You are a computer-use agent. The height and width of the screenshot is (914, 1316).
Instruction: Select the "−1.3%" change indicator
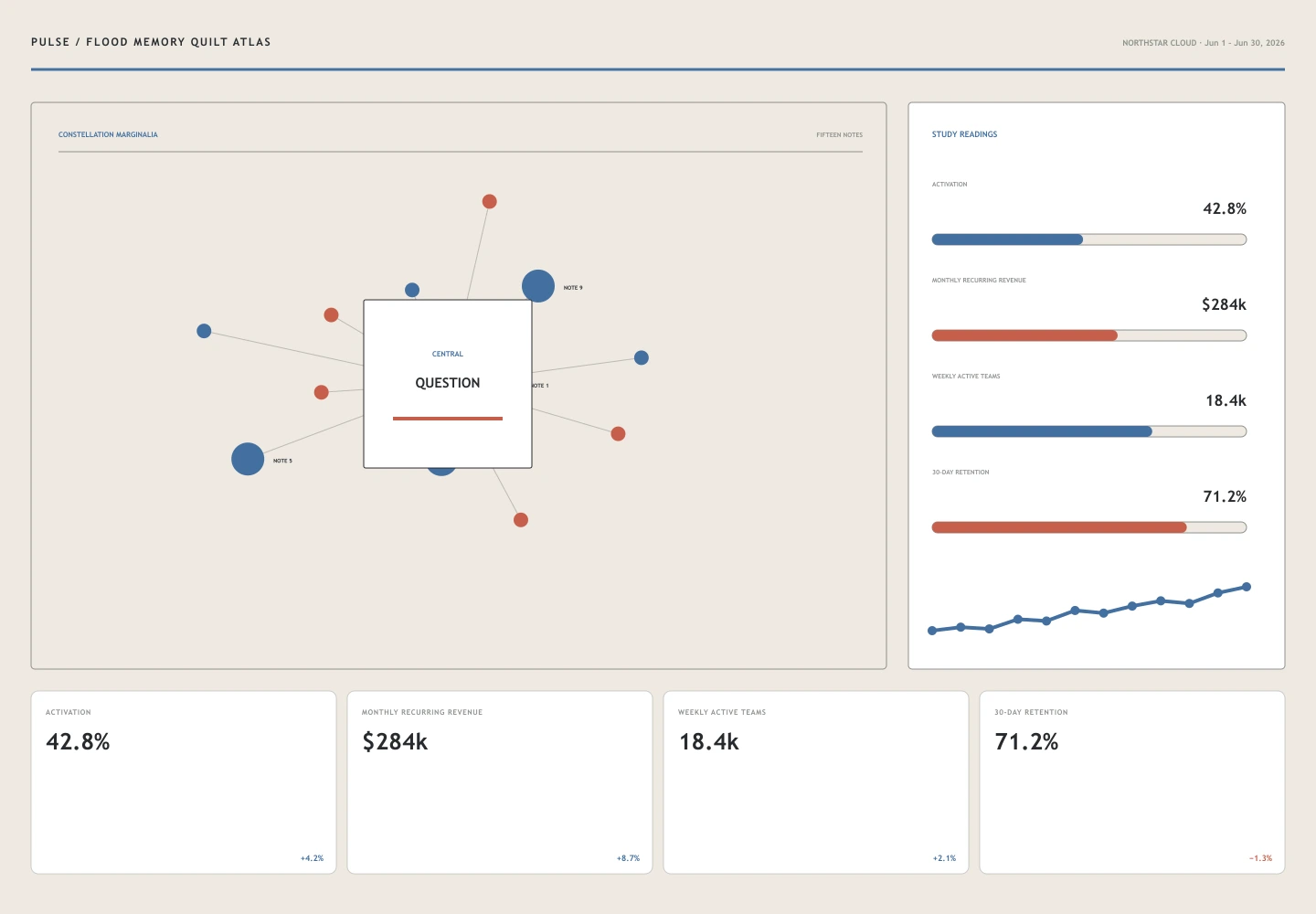(1260, 858)
